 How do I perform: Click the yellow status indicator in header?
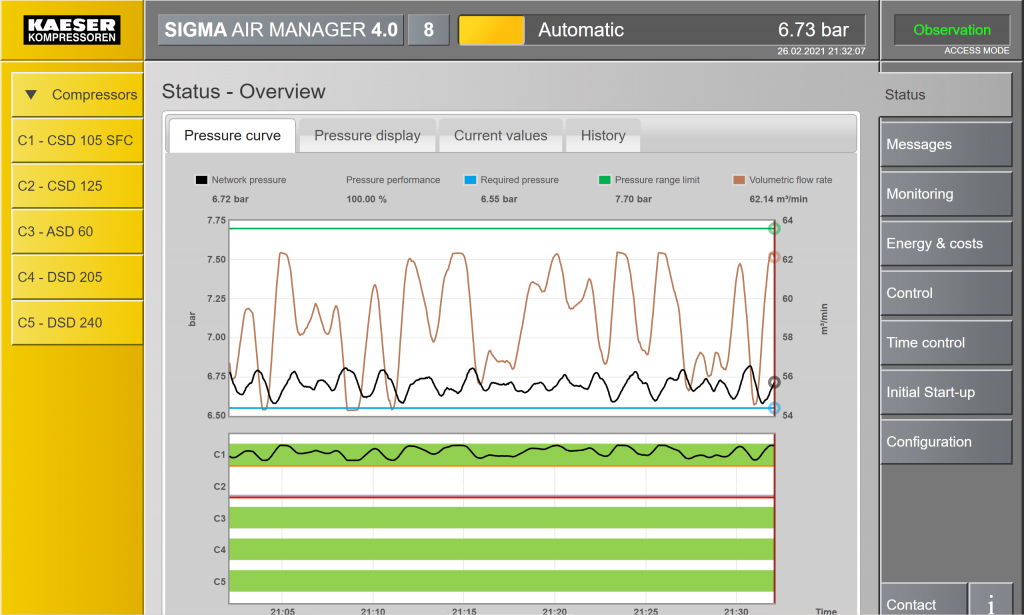tap(491, 30)
